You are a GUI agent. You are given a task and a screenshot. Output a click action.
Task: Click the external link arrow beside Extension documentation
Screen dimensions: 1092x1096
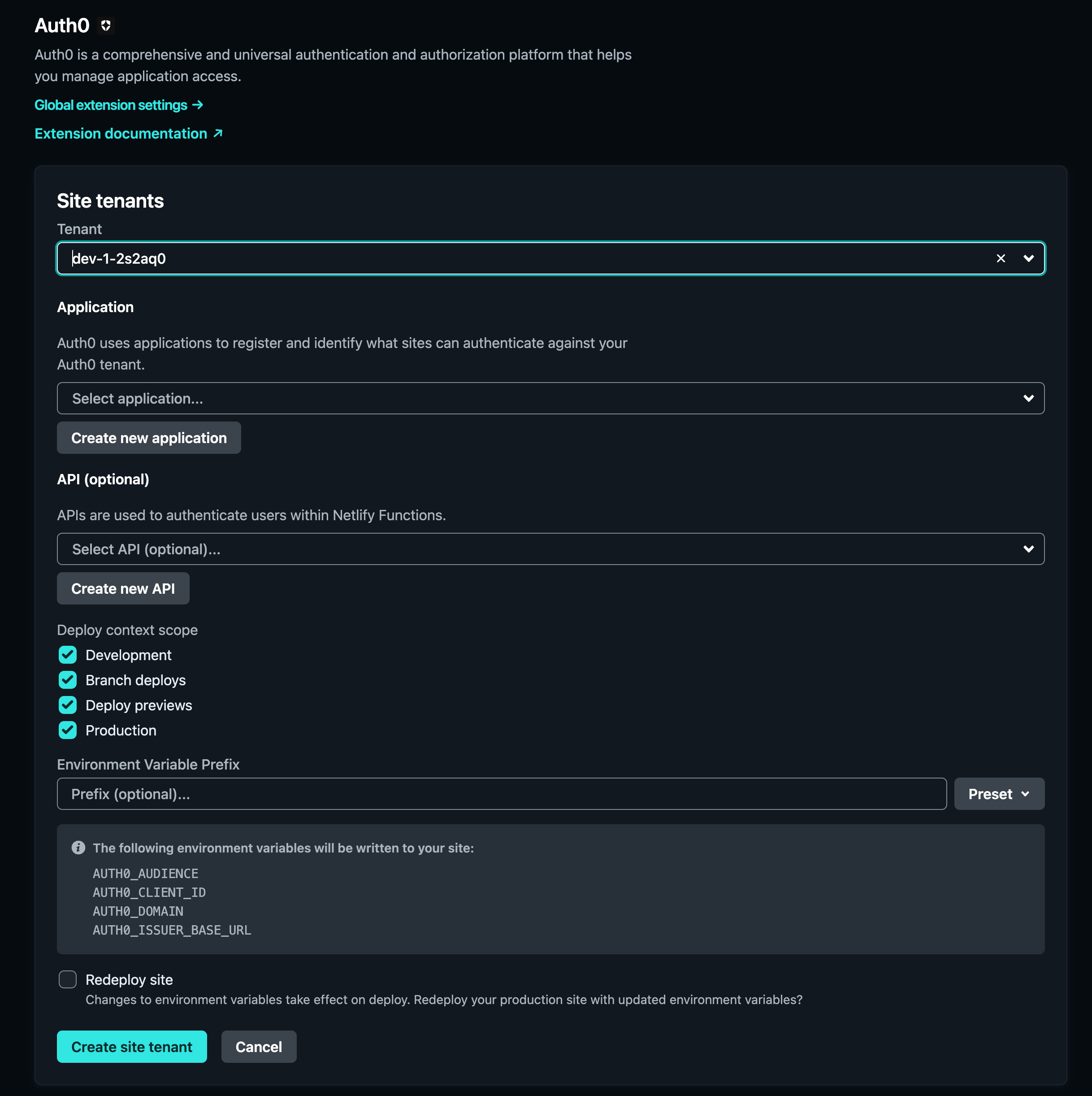pyautogui.click(x=218, y=133)
